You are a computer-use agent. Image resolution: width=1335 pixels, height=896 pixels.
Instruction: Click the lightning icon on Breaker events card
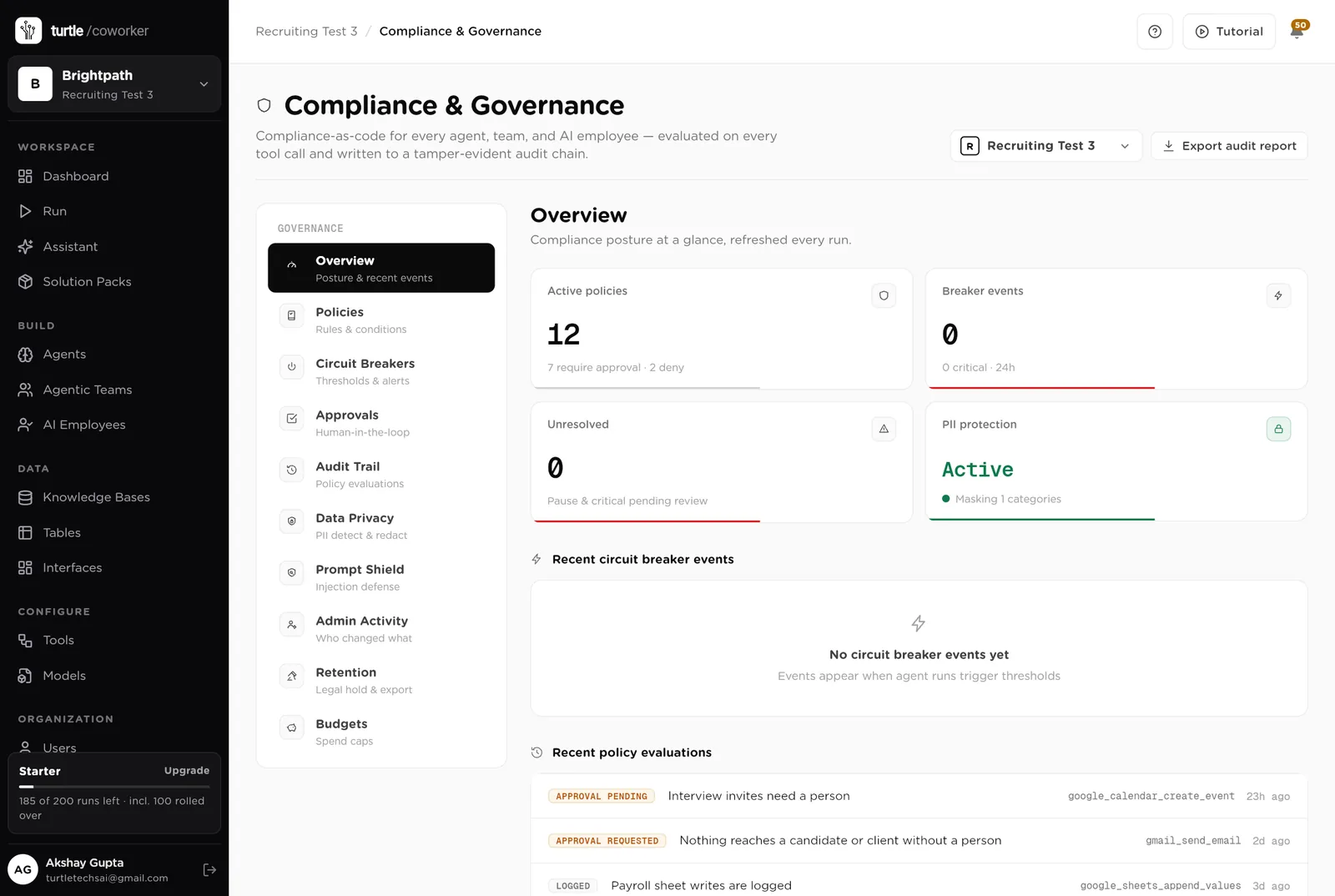point(1278,295)
